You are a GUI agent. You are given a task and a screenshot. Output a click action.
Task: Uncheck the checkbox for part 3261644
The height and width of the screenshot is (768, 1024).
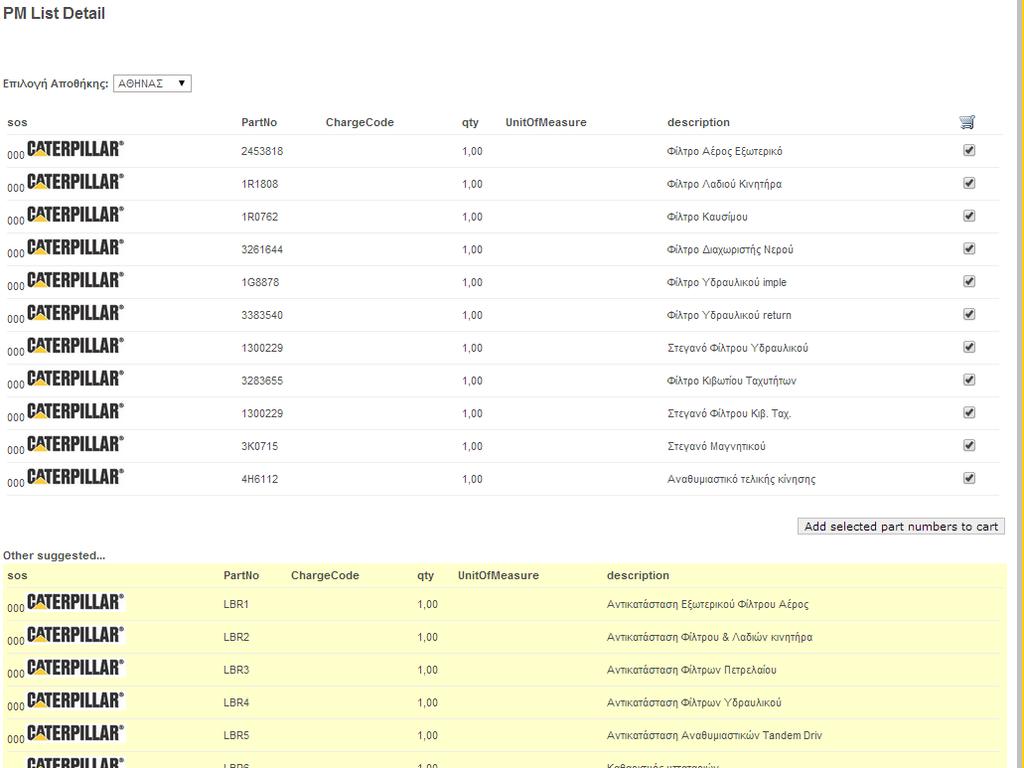tap(969, 248)
